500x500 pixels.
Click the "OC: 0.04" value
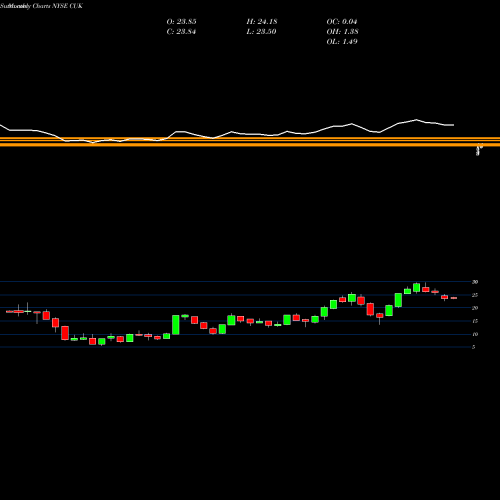(x=342, y=22)
